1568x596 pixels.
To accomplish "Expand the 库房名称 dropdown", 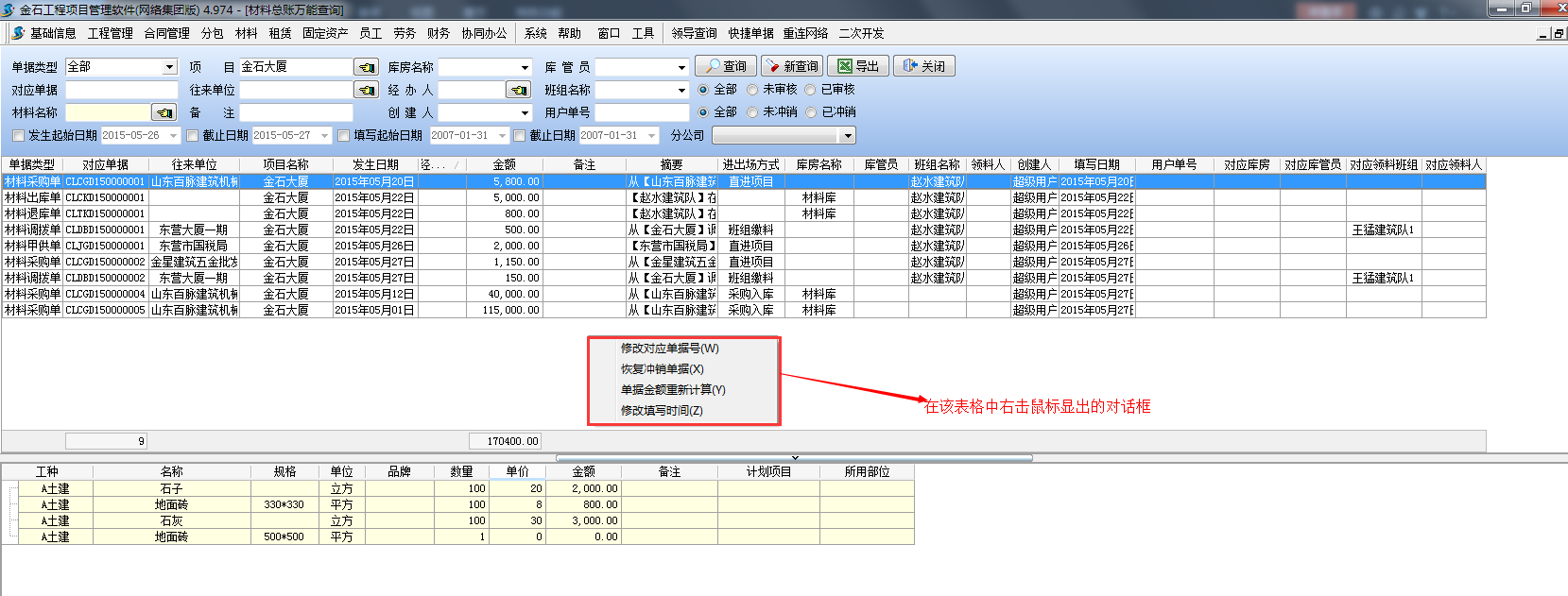I will (x=526, y=67).
